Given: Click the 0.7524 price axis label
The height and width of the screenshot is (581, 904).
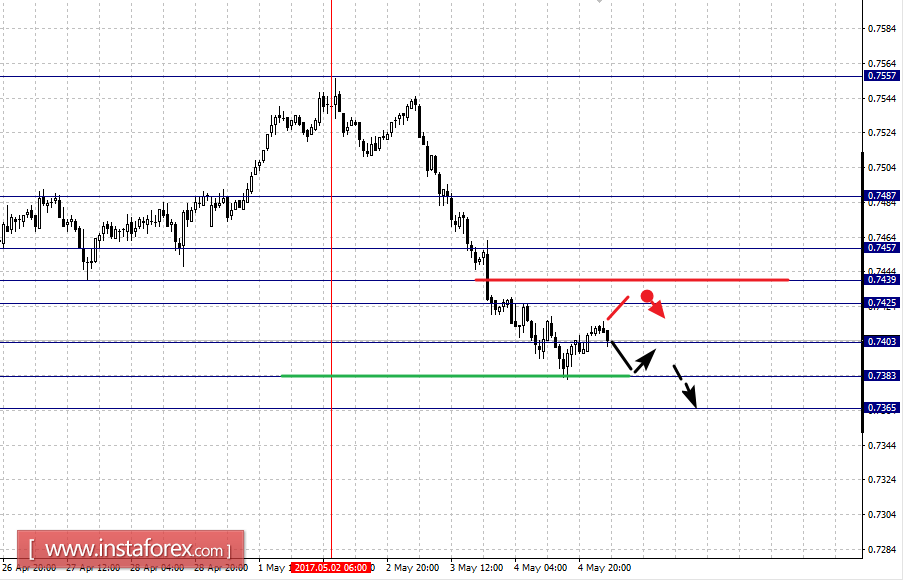Looking at the screenshot, I should click(882, 133).
